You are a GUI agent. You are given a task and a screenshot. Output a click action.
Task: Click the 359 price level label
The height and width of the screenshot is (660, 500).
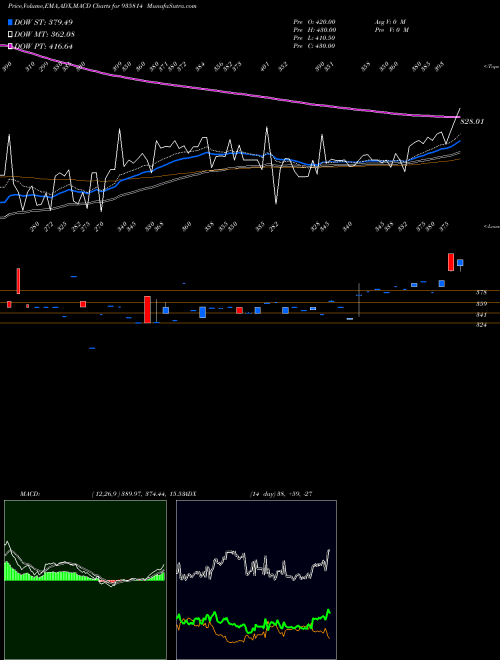point(481,303)
